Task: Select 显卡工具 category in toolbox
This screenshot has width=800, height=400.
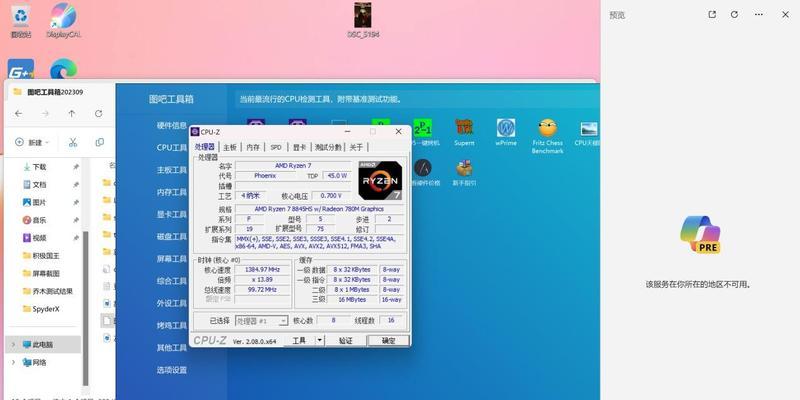Action: [x=171, y=214]
